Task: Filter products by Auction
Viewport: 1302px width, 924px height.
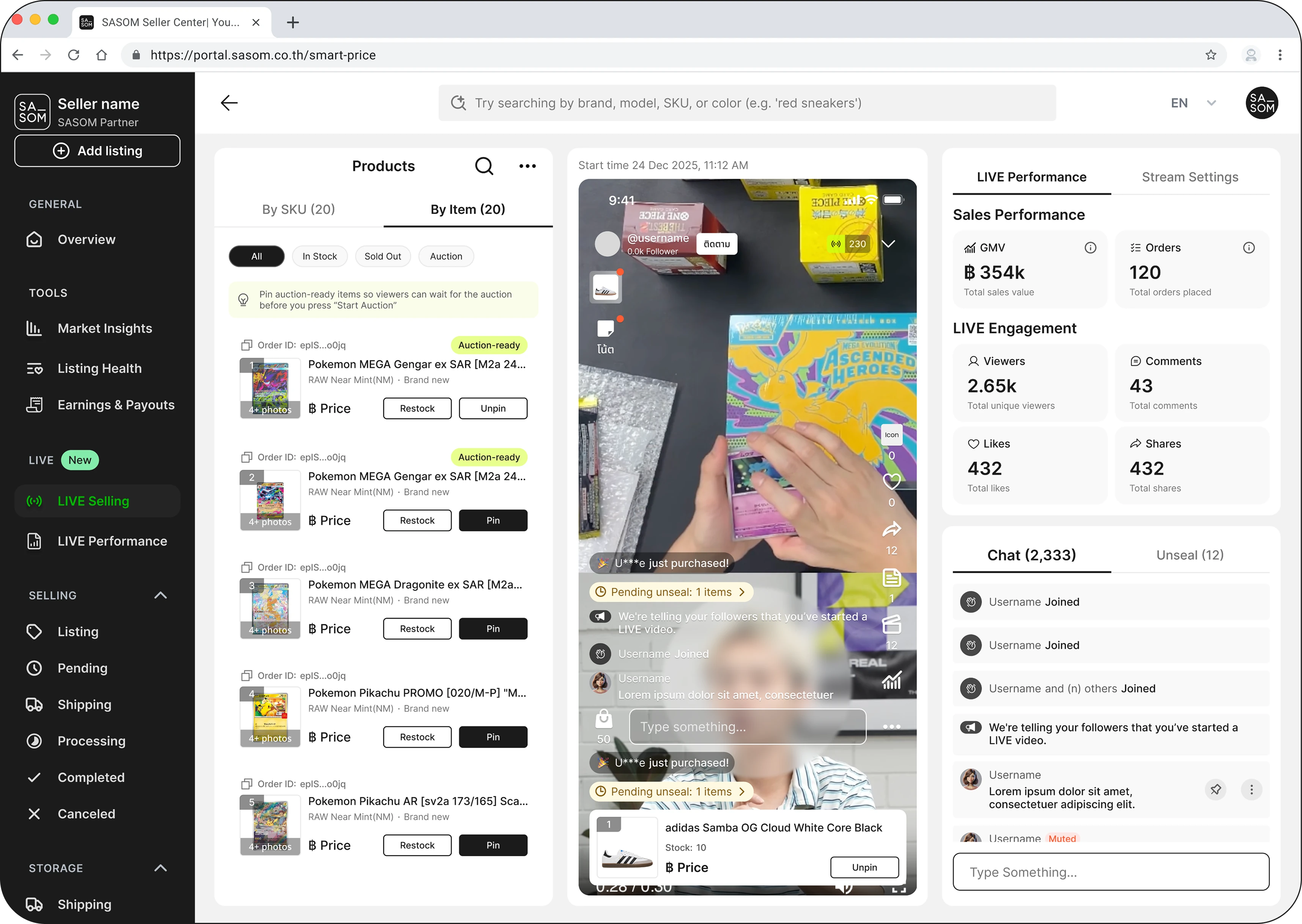Action: click(x=446, y=256)
